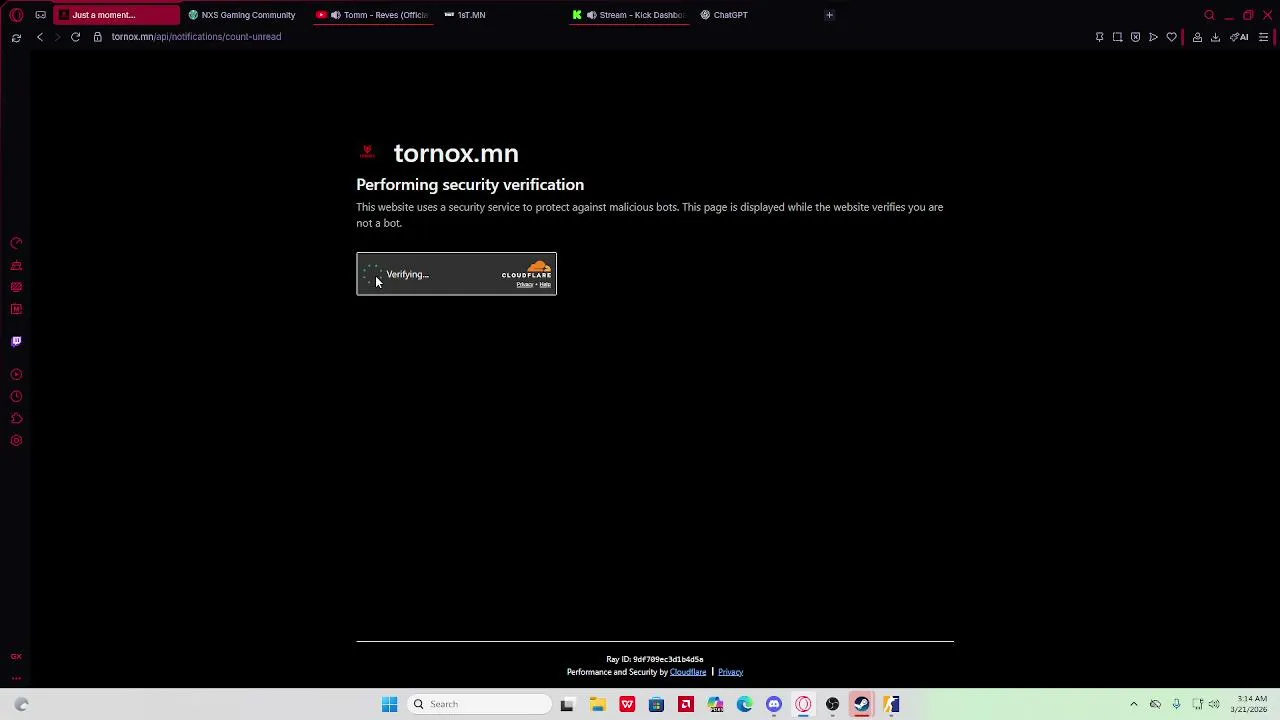Open the Privacy footer link
This screenshot has height=720, width=1280.
pos(730,672)
